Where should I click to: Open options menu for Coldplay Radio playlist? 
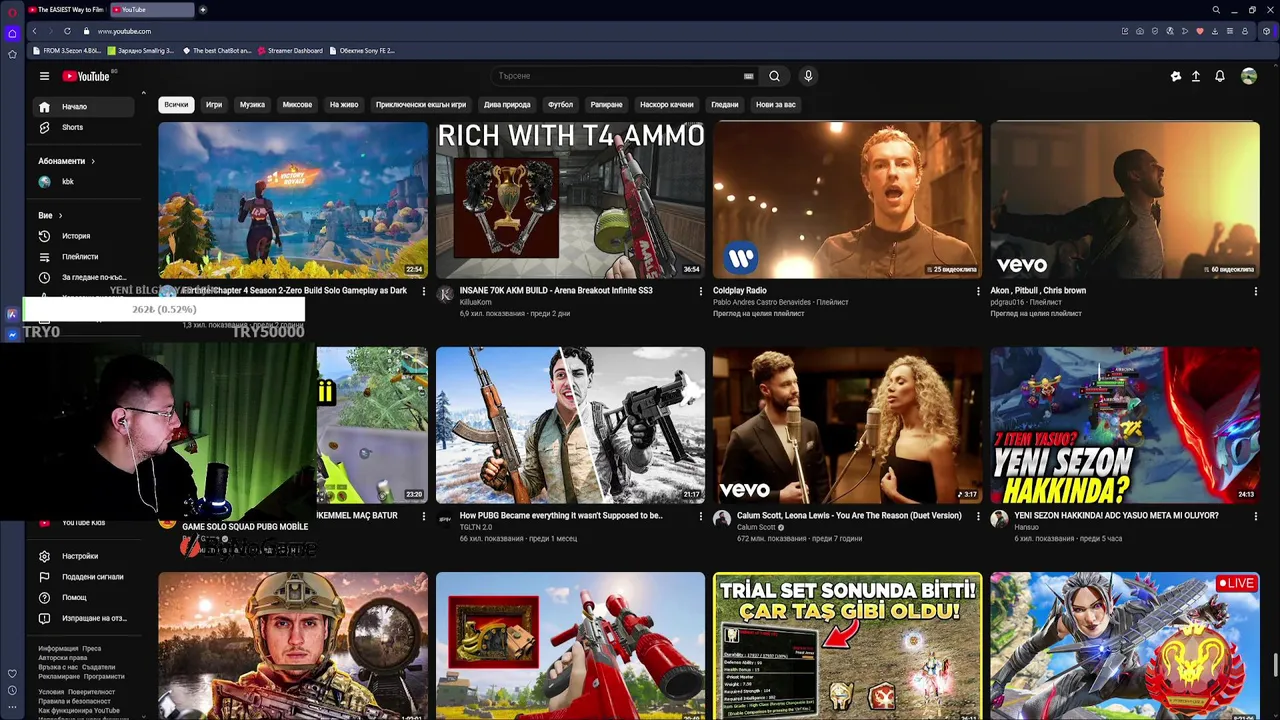tap(978, 291)
